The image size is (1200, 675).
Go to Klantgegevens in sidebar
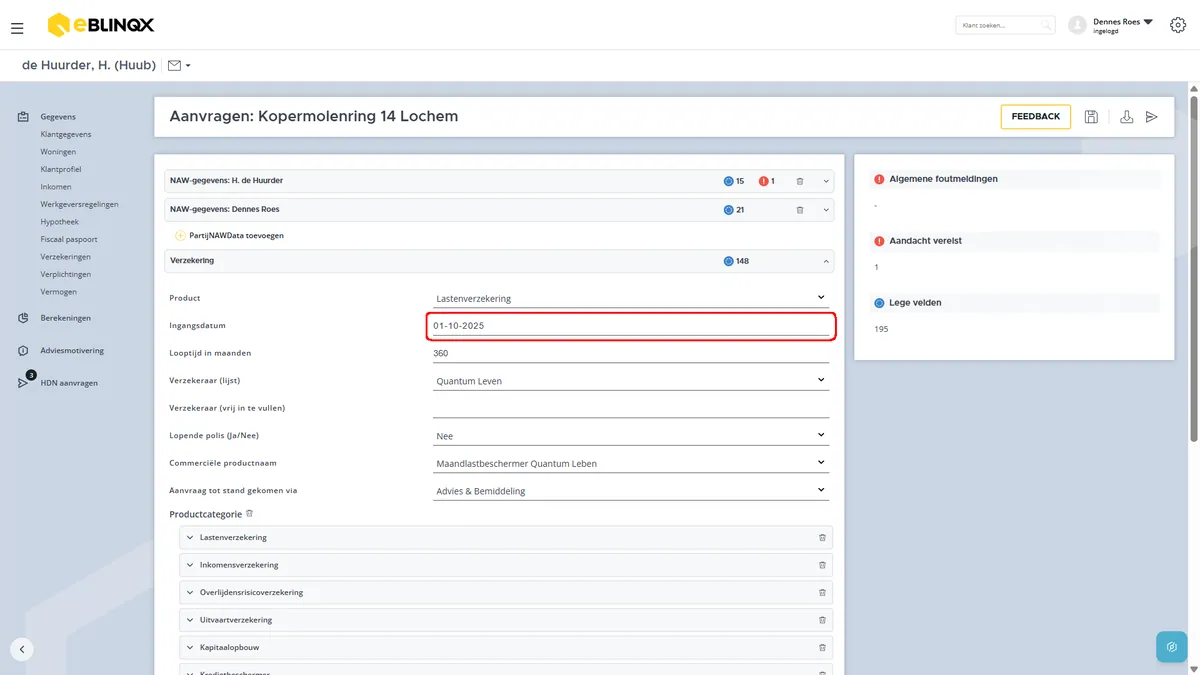(66, 134)
